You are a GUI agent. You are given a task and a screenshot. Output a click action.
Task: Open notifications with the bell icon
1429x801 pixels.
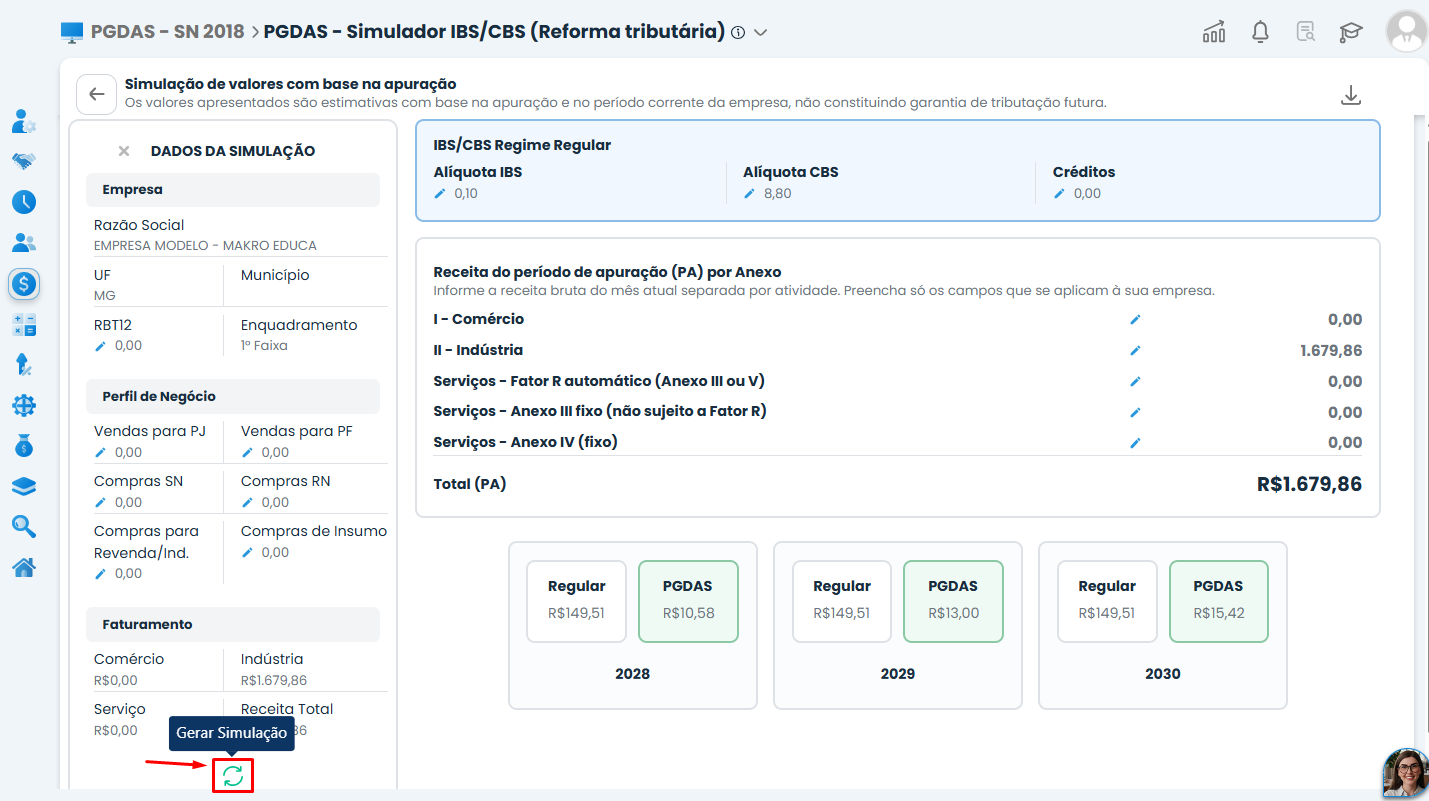tap(1261, 32)
